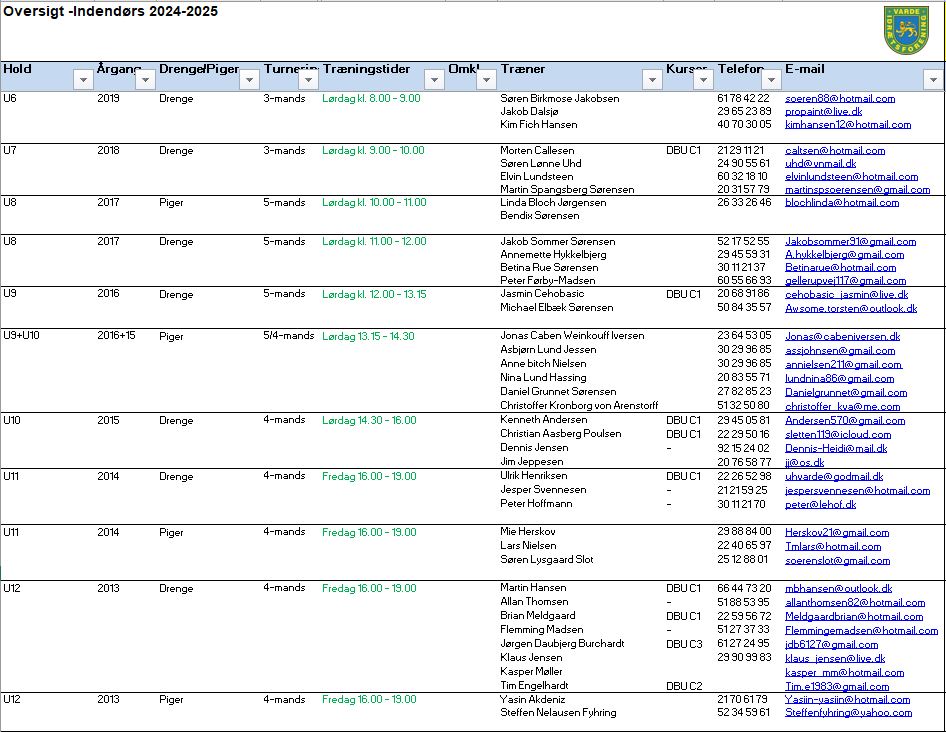Select cell Lørdag 13.15 - 14.30
The width and height of the screenshot is (946, 732).
(368, 336)
